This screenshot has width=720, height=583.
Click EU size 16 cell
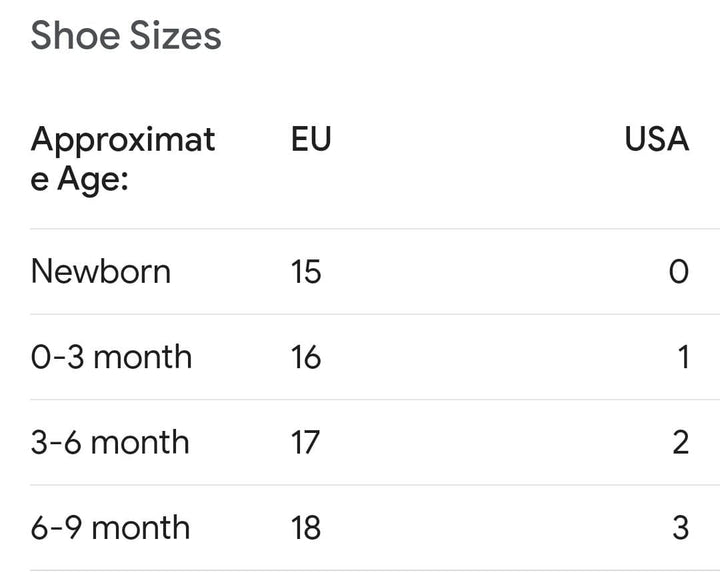pyautogui.click(x=306, y=357)
